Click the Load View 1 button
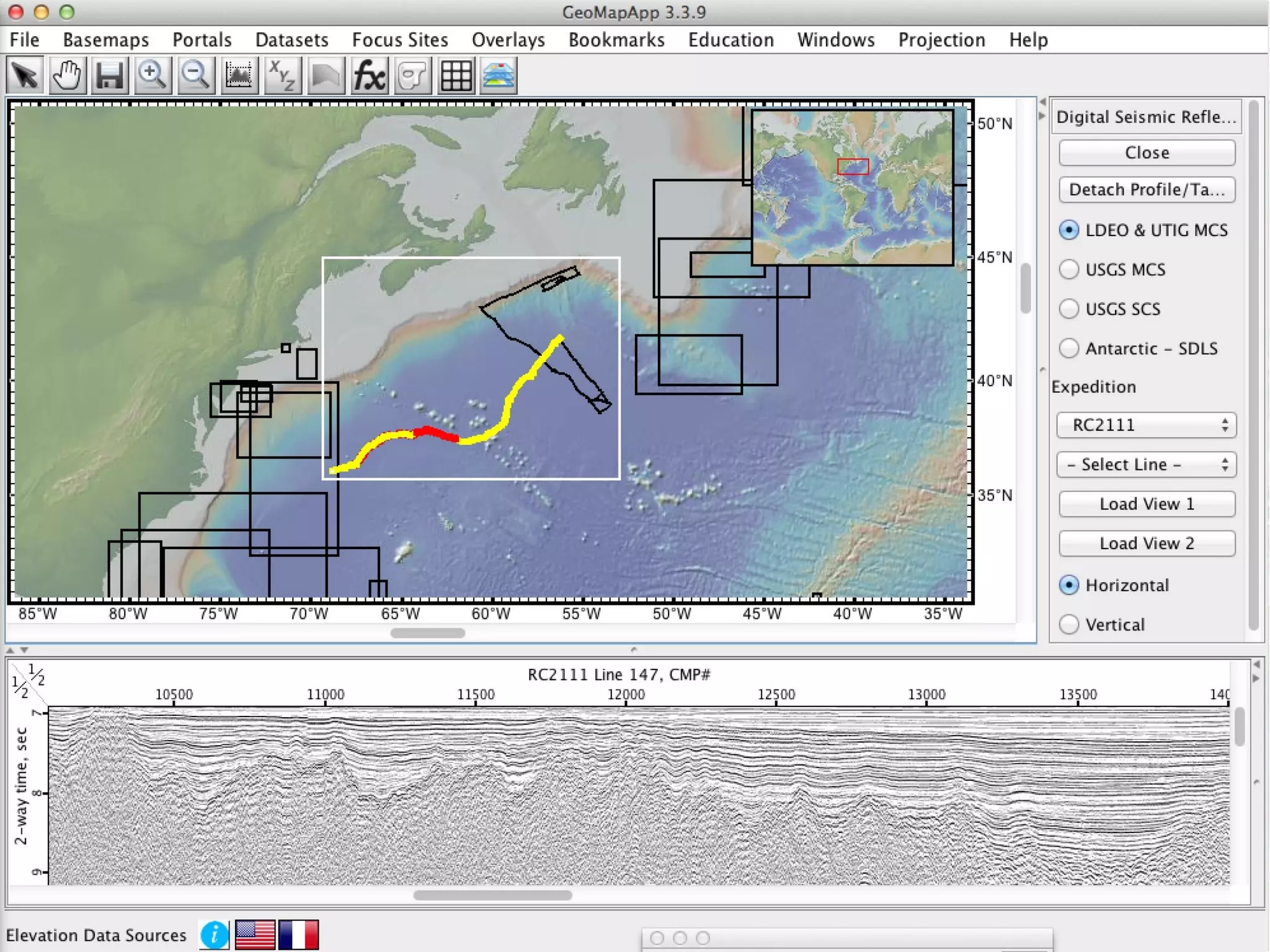Screen dimensions: 1270x952 tap(1146, 504)
